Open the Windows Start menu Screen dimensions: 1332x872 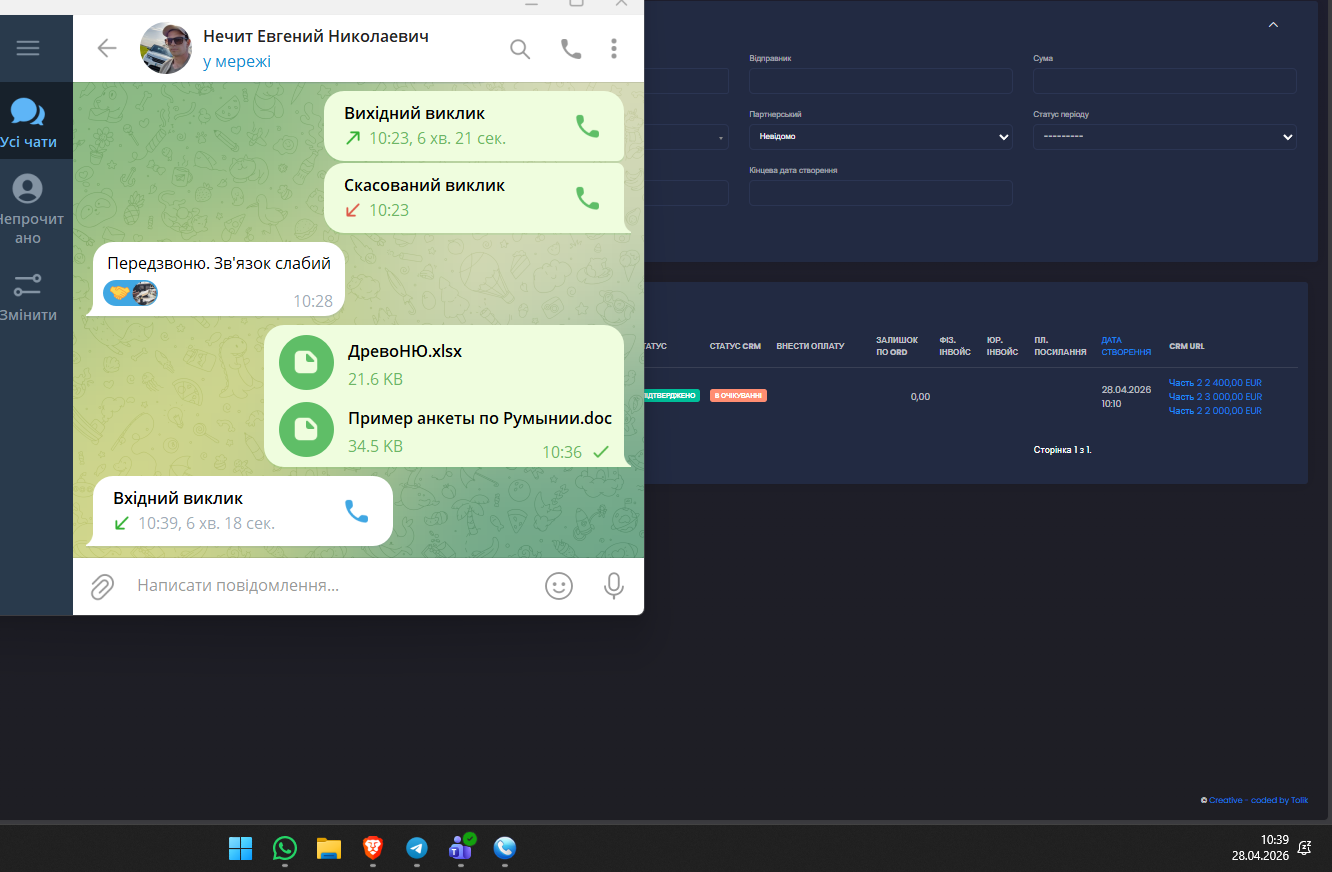coord(240,848)
